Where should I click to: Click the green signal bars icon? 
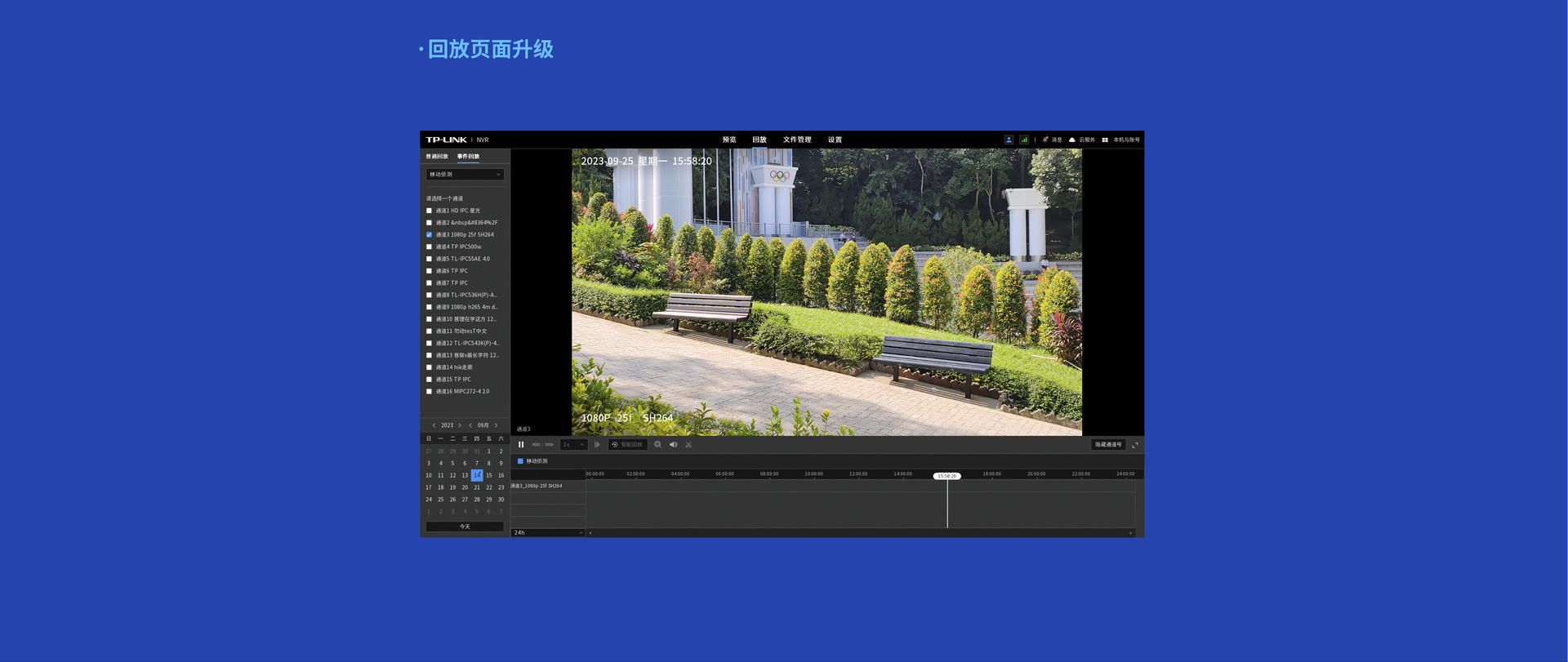pyautogui.click(x=1023, y=140)
